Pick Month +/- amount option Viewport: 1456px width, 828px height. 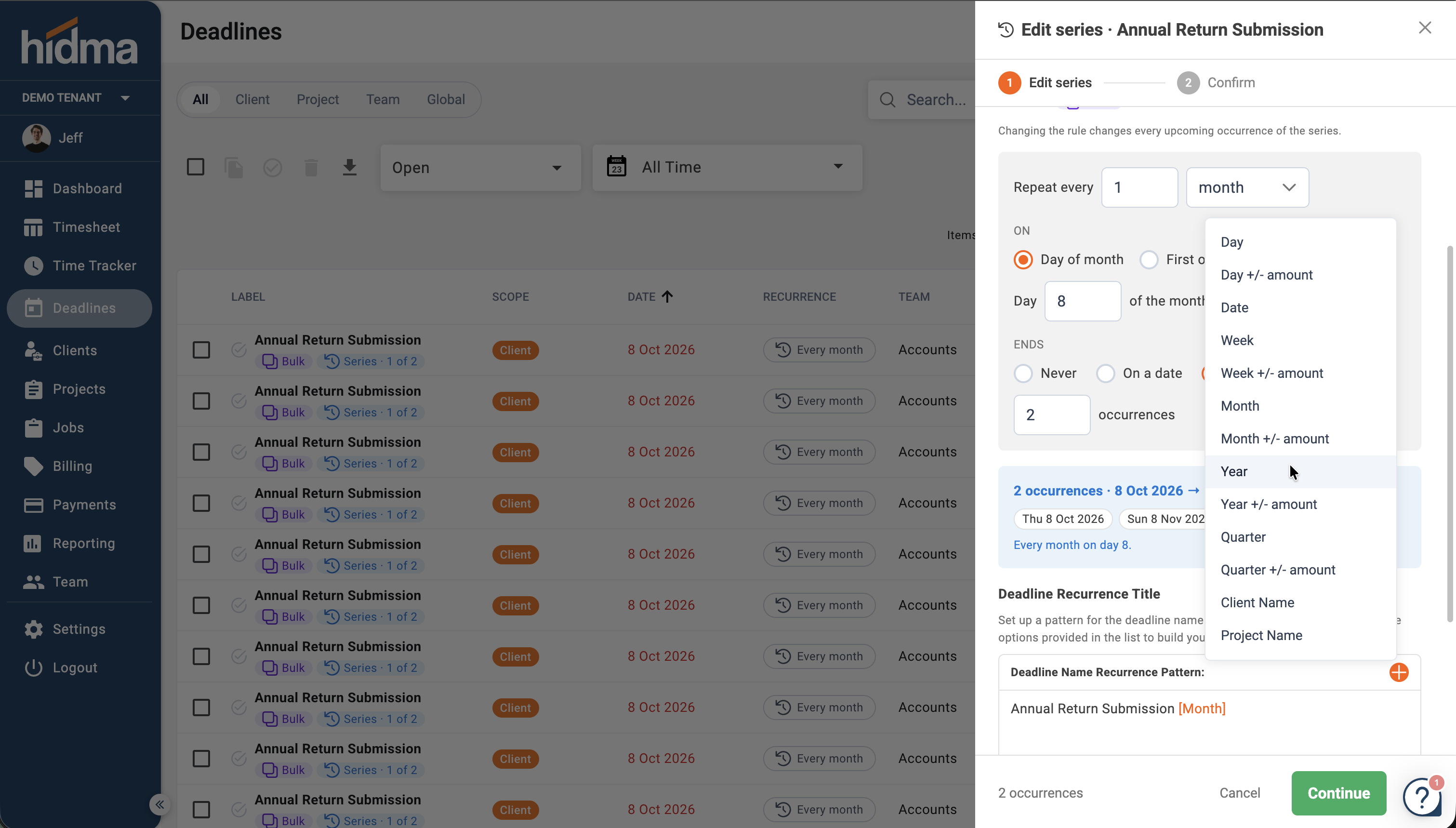1300,439
